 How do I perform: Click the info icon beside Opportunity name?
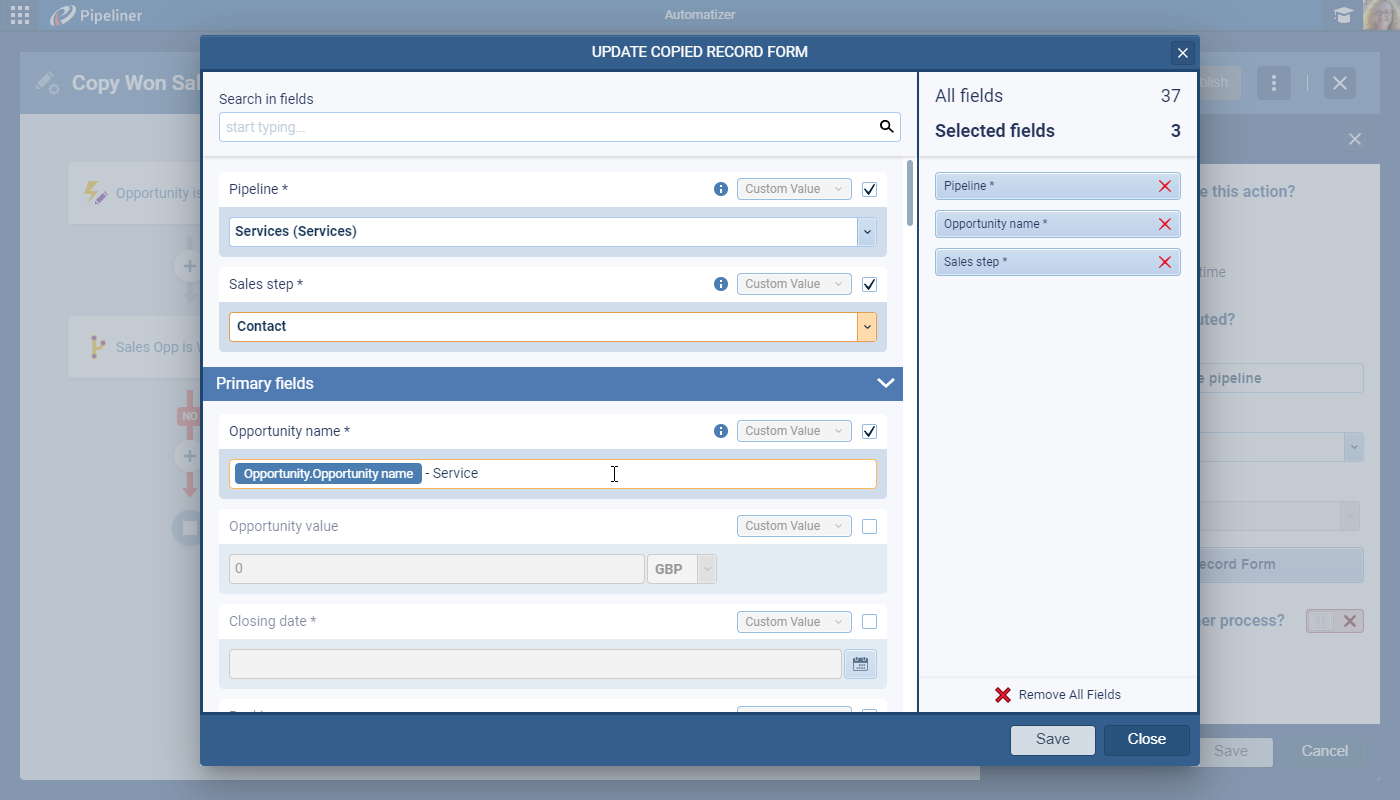click(721, 431)
